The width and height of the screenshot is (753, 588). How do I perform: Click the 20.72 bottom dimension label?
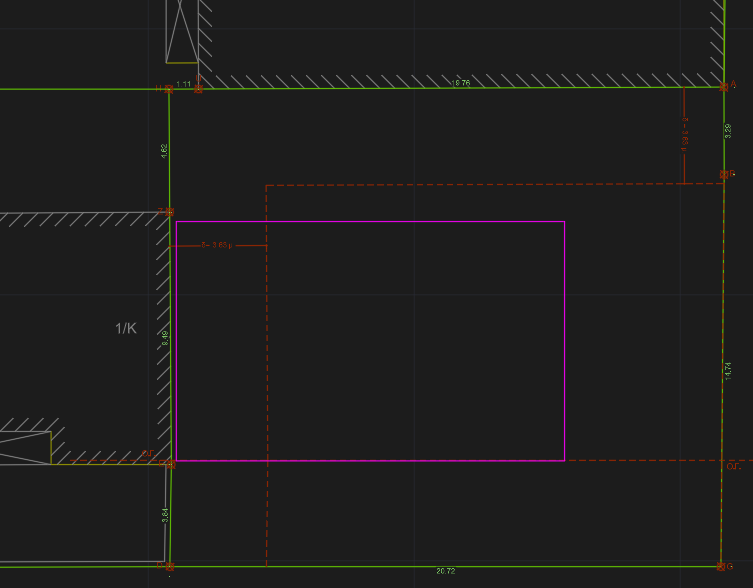coord(446,571)
